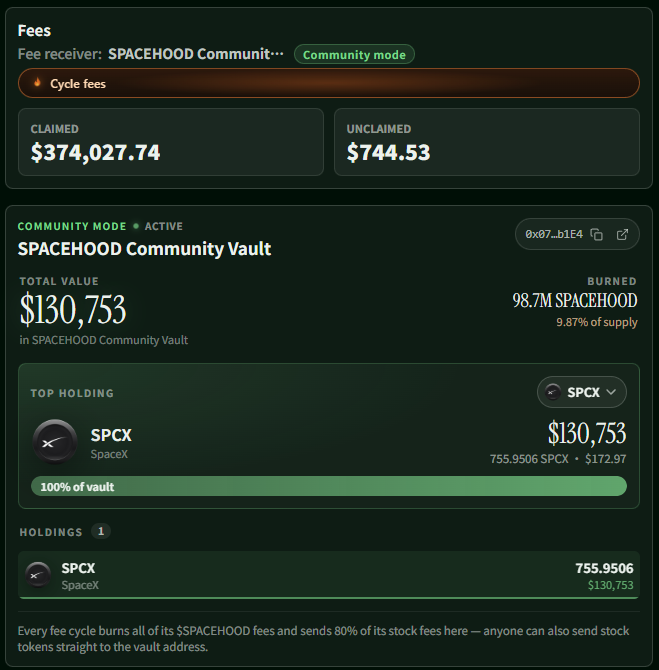Expand the SPCX holding selector chevron

tap(611, 392)
